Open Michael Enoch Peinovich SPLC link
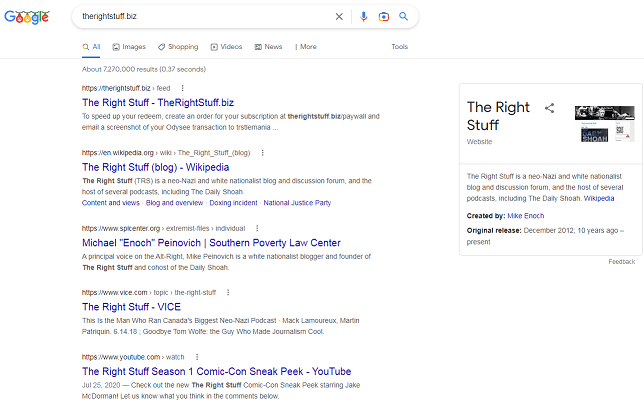Image resolution: width=644 pixels, height=411 pixels. [x=211, y=243]
